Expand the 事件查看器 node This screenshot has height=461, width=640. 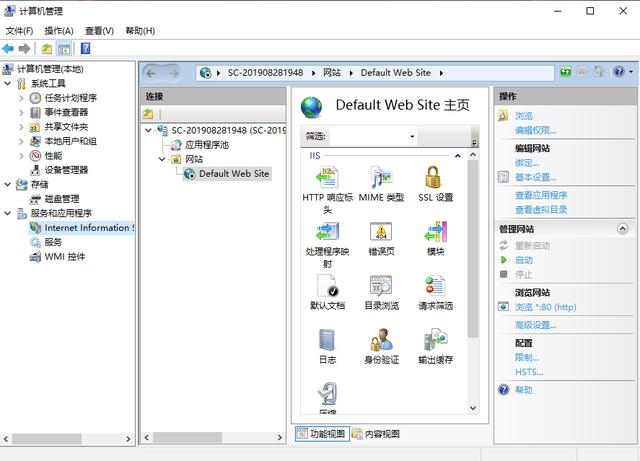pyautogui.click(x=21, y=112)
